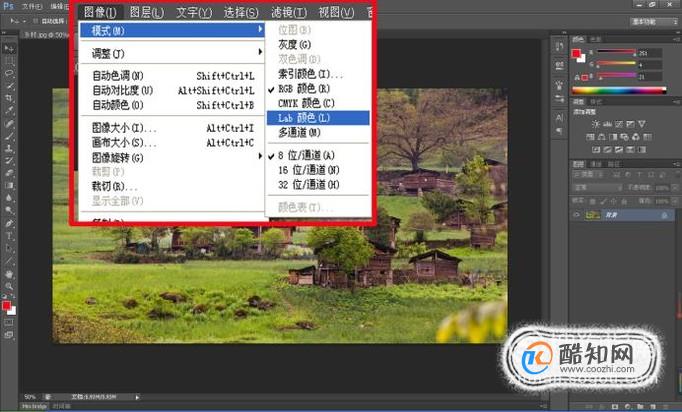Select the Magic Wand tool
Screen dimensions: 682x412
coord(9,86)
